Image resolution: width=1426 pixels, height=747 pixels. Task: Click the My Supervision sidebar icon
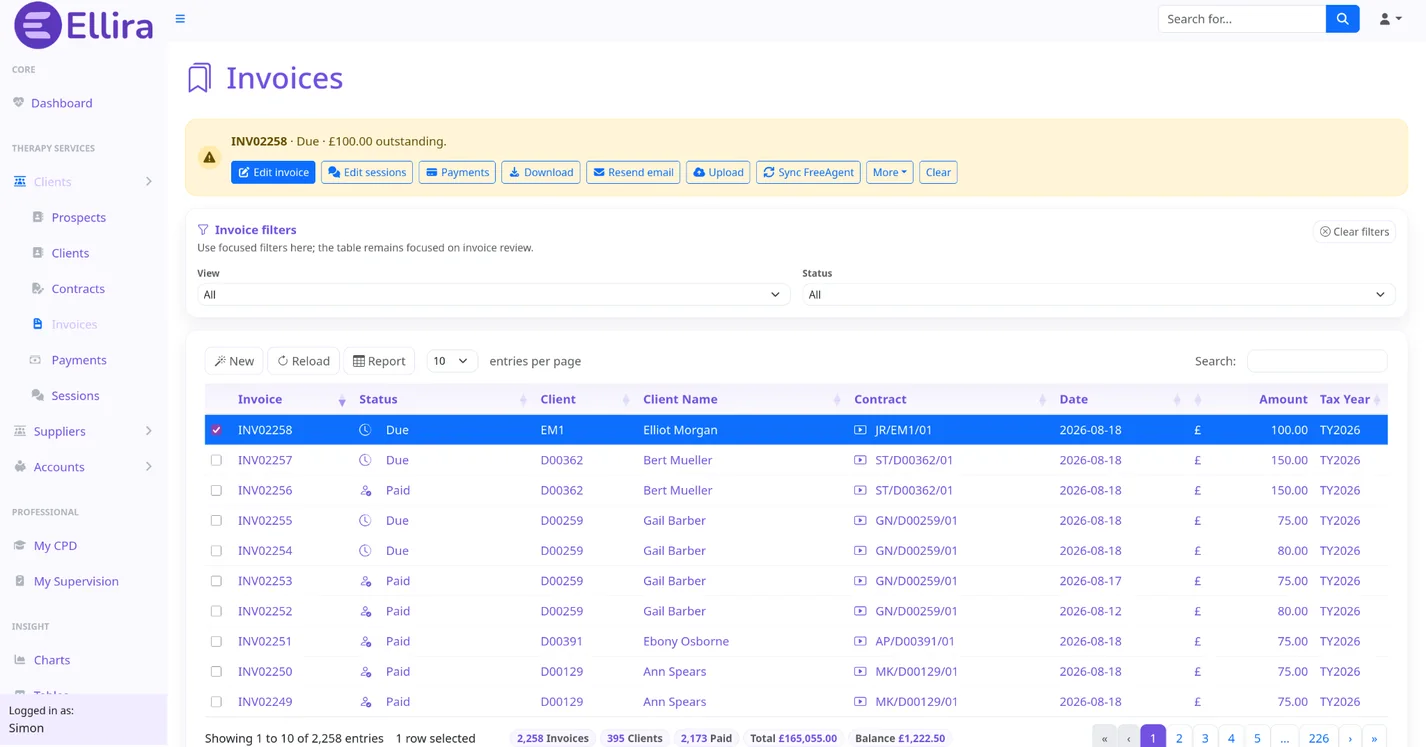click(x=20, y=581)
